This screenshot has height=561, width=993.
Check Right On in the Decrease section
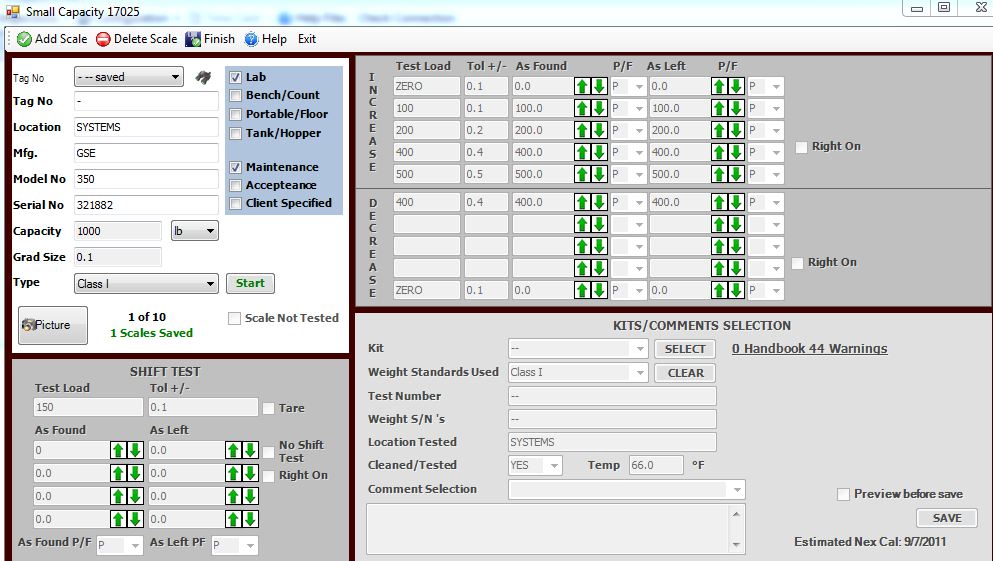(798, 263)
